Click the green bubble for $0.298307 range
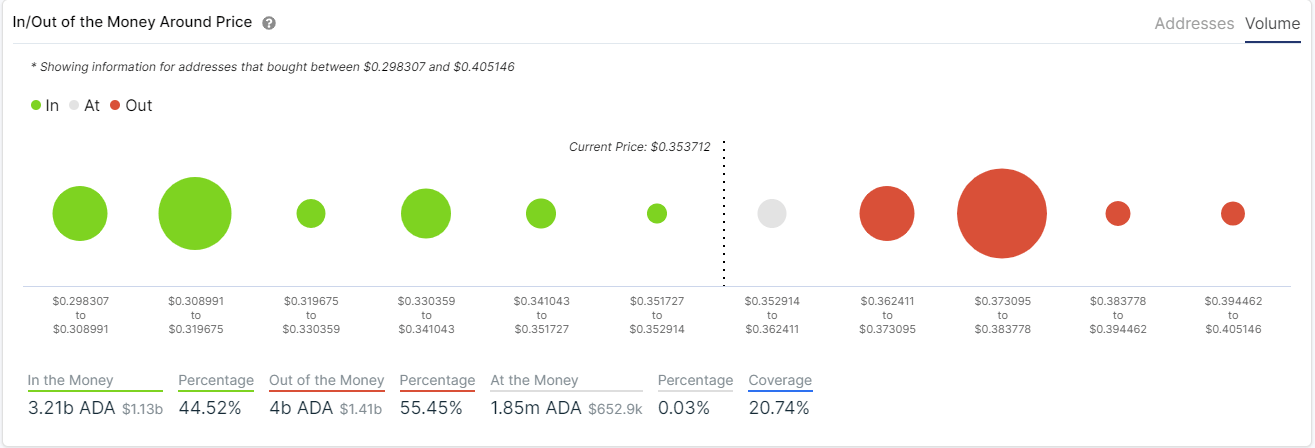Screen dimensions: 1315x448 [80, 214]
